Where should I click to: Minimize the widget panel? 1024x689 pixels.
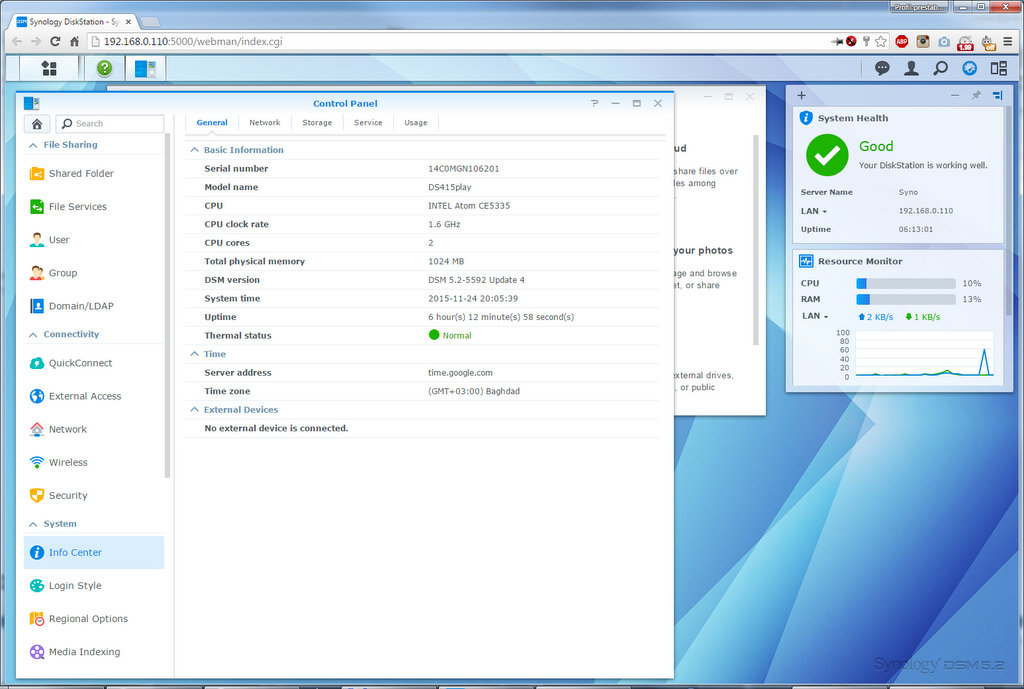(955, 95)
